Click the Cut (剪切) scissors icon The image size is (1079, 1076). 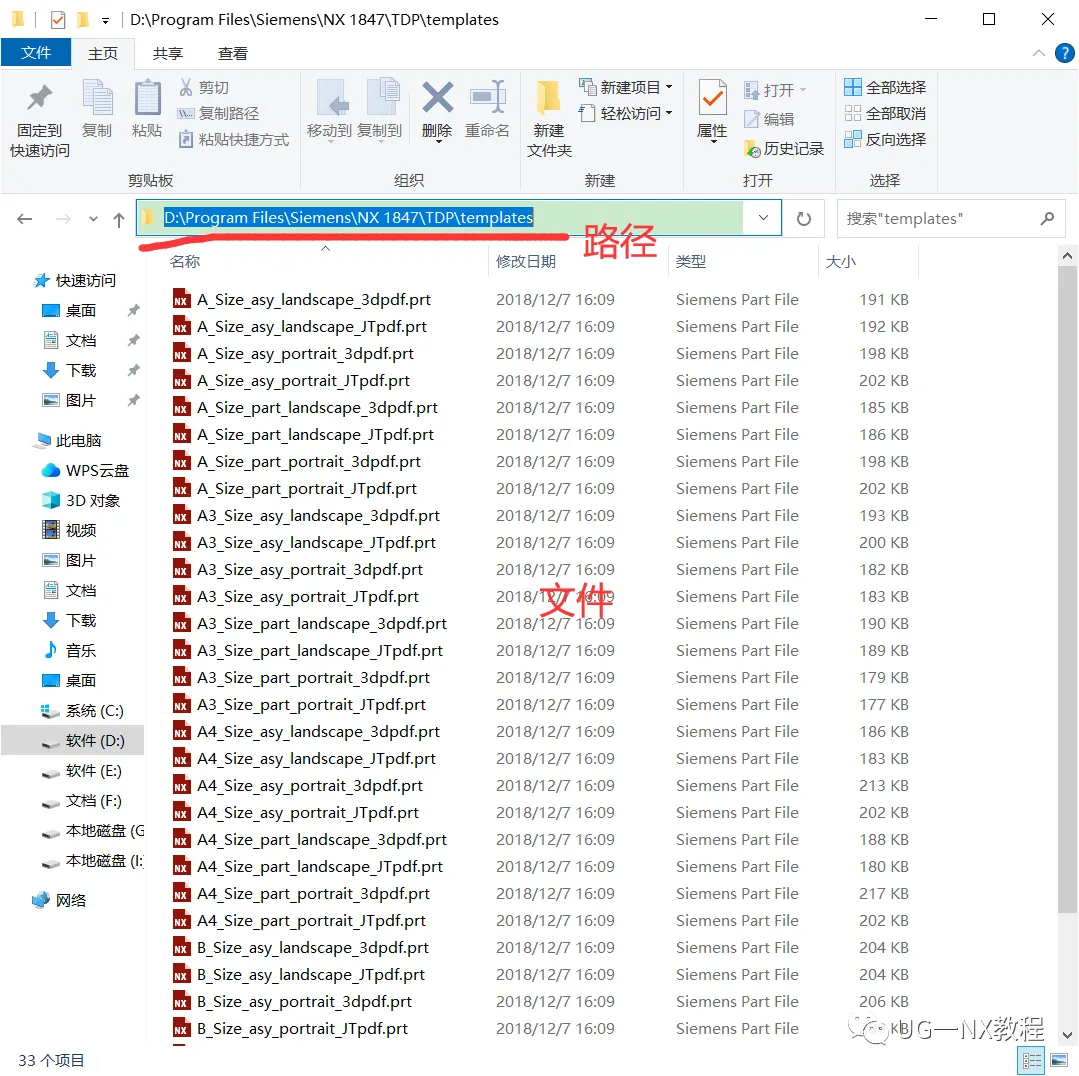click(x=186, y=87)
